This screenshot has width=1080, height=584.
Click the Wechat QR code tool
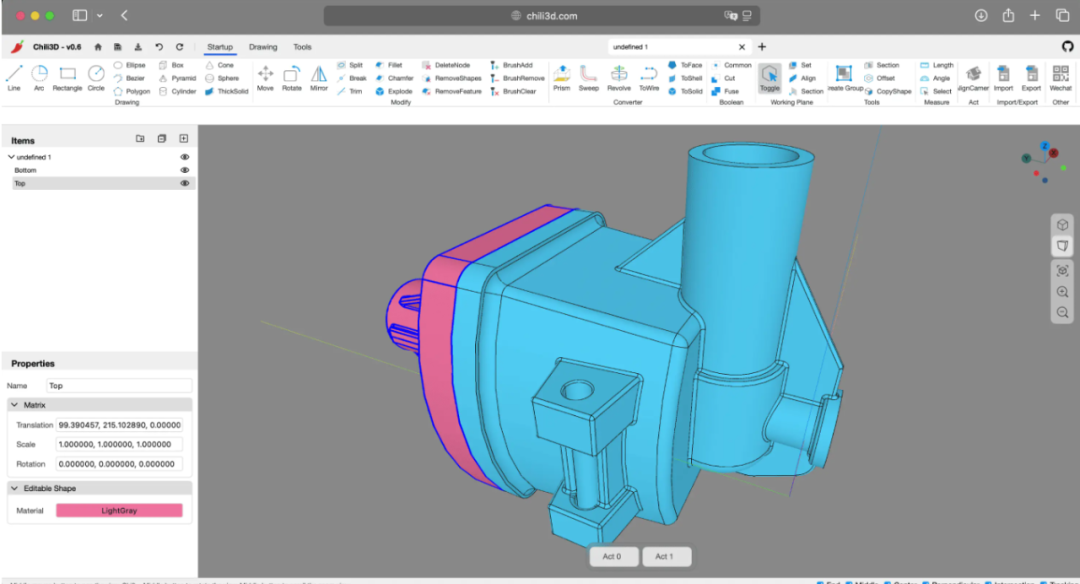1060,77
